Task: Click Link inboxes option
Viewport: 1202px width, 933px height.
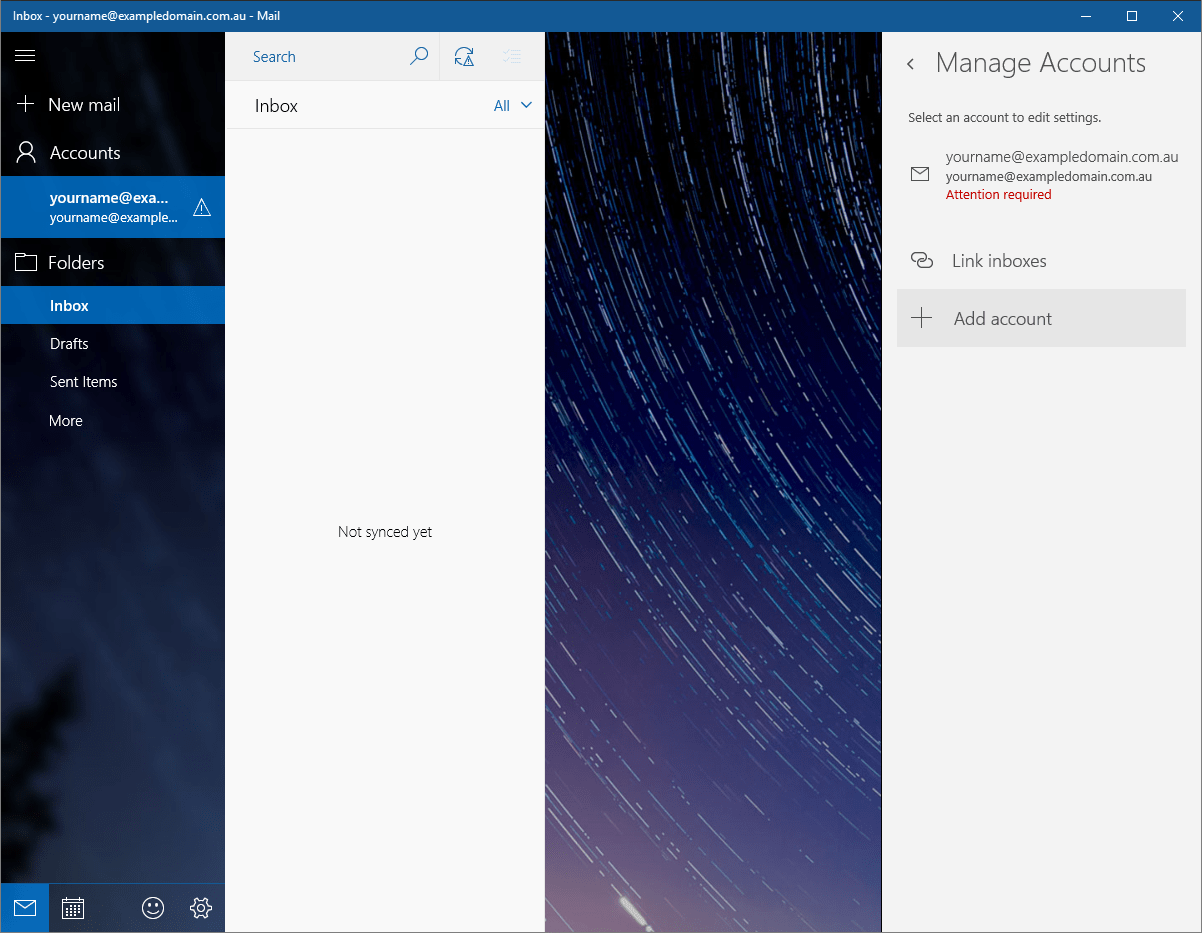Action: (x=998, y=261)
